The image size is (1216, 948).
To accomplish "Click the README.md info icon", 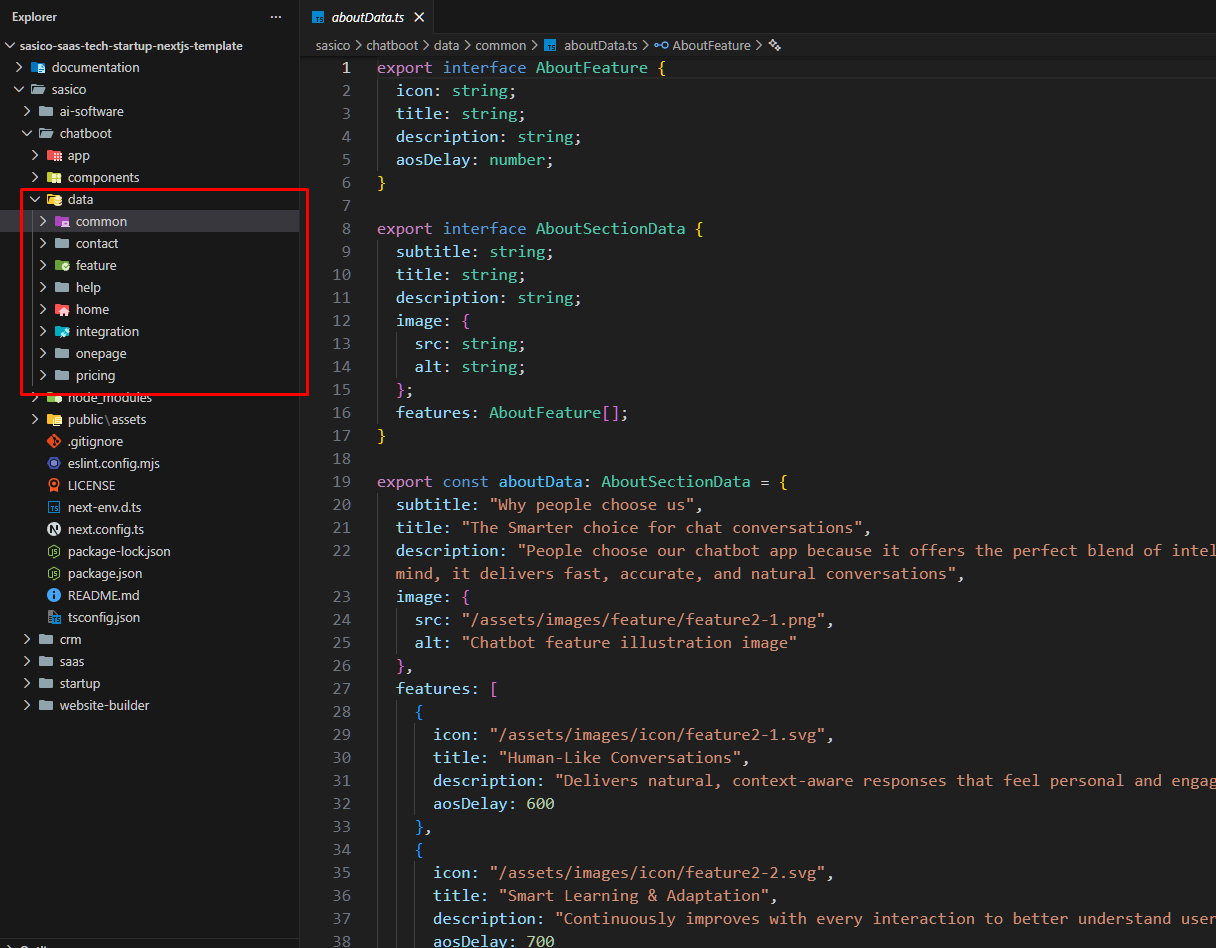I will [55, 595].
